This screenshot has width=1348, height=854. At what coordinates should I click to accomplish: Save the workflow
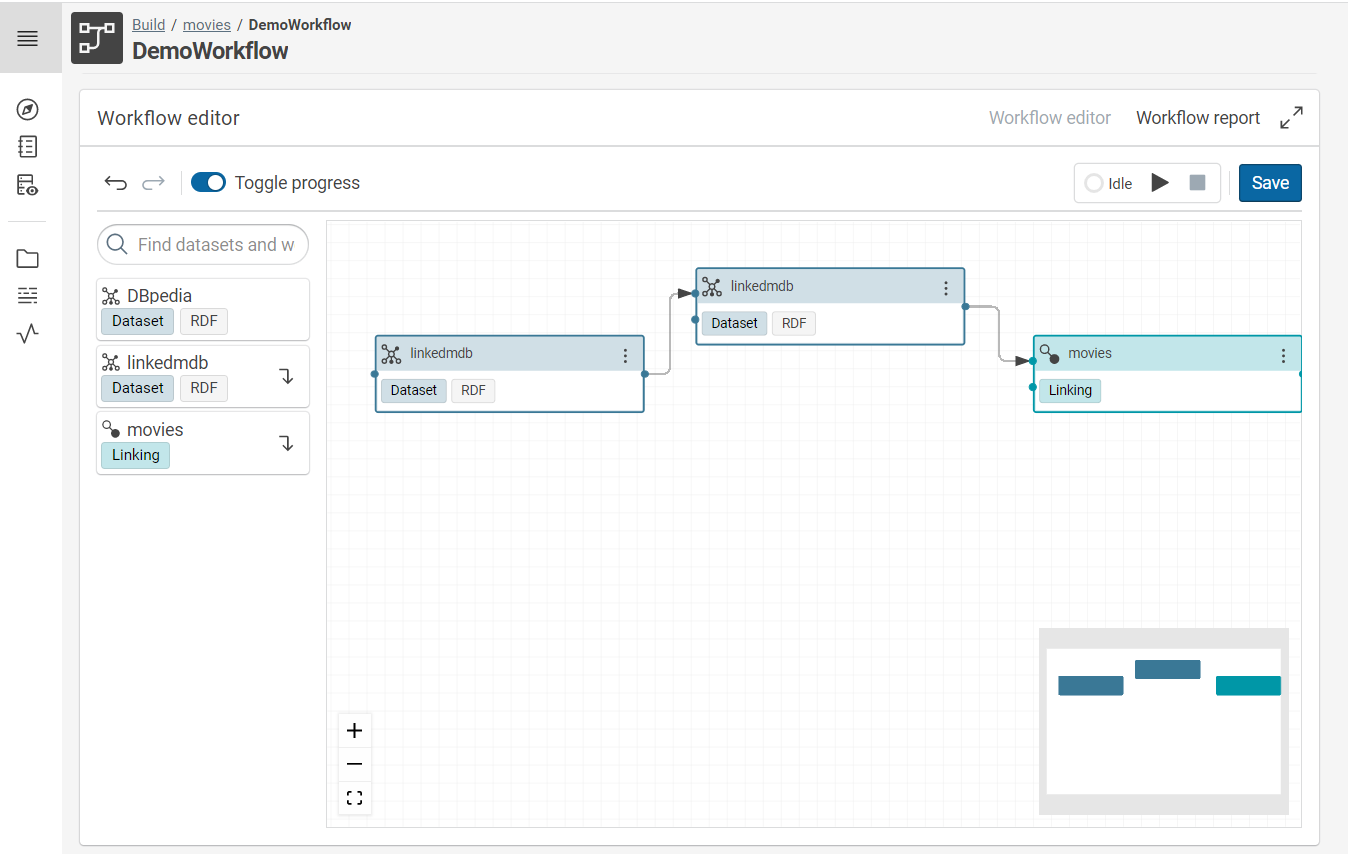1270,182
